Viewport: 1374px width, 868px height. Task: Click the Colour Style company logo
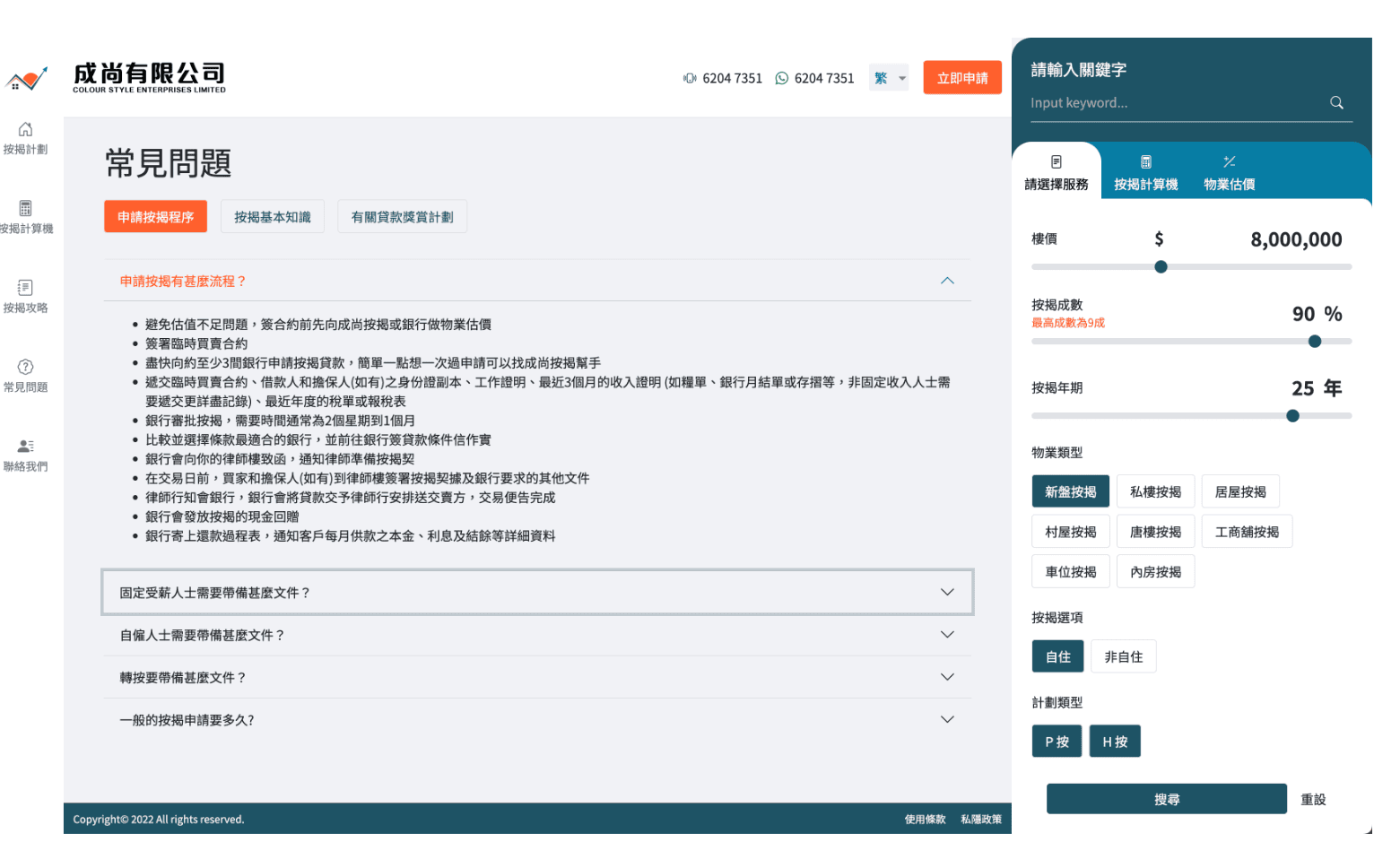[117, 79]
